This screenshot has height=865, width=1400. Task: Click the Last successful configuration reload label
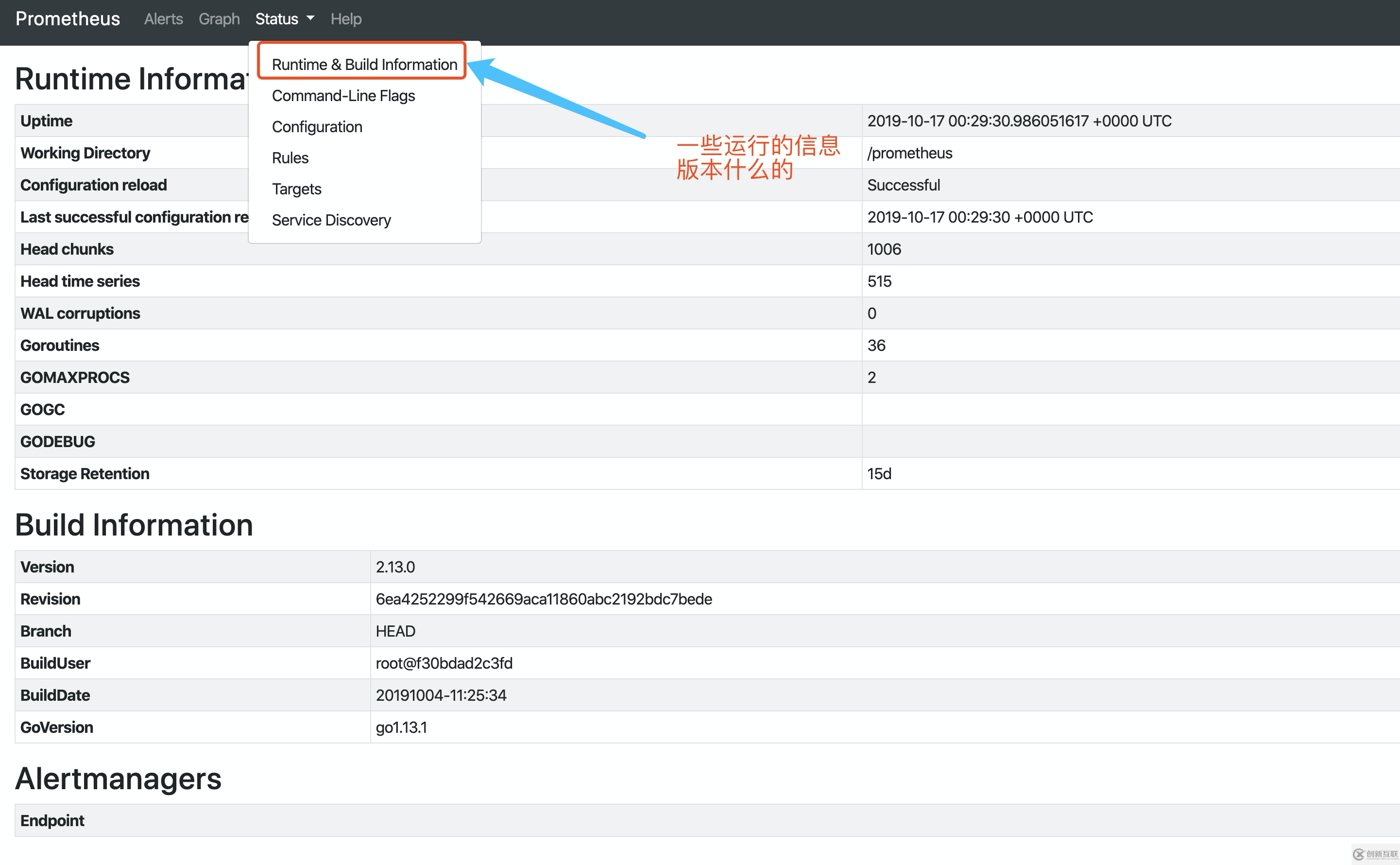(x=135, y=217)
